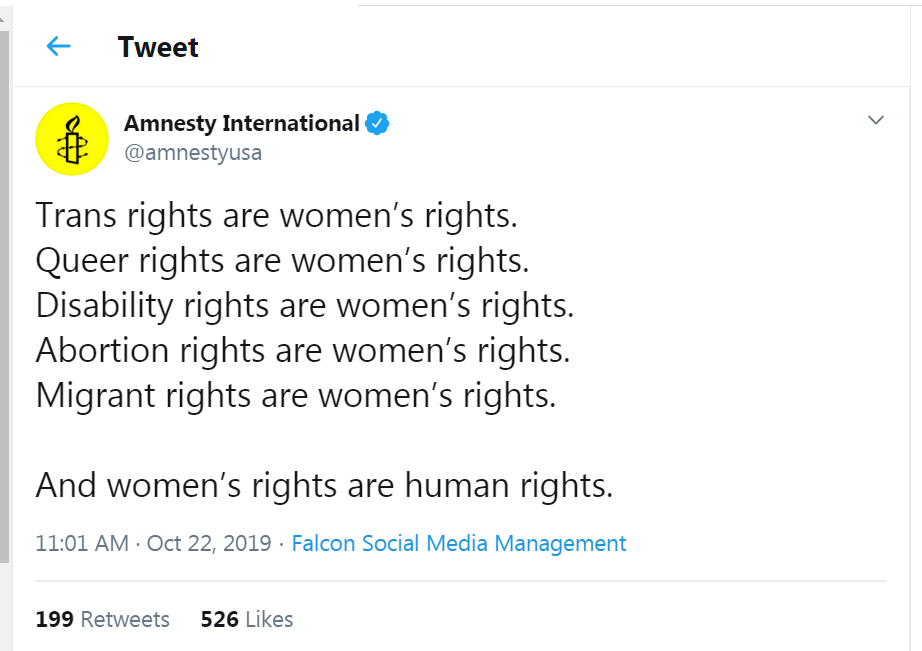Click the Oct 22, 2019 date
This screenshot has height=651, width=922.
209,543
